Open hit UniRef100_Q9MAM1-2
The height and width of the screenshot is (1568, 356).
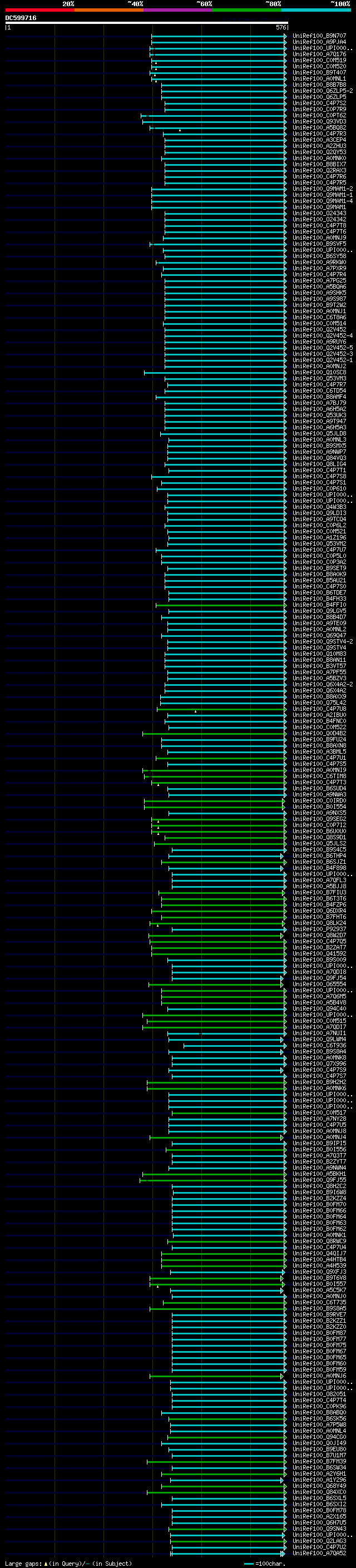tap(323, 189)
